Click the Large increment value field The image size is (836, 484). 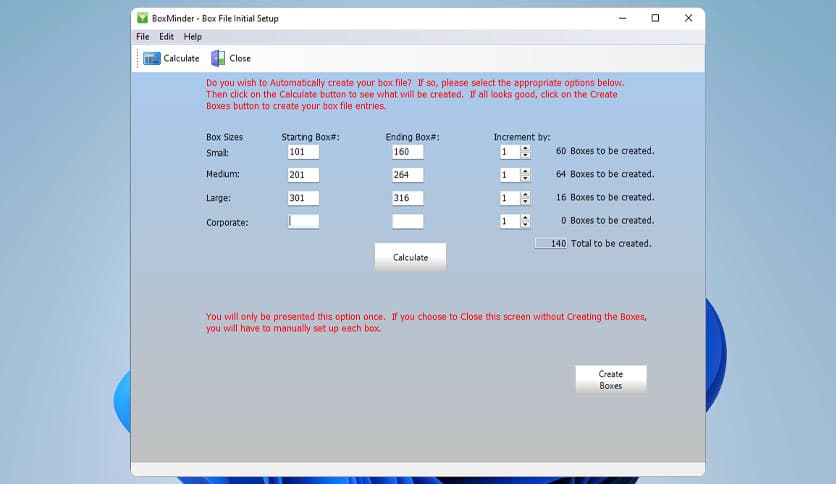coord(510,198)
